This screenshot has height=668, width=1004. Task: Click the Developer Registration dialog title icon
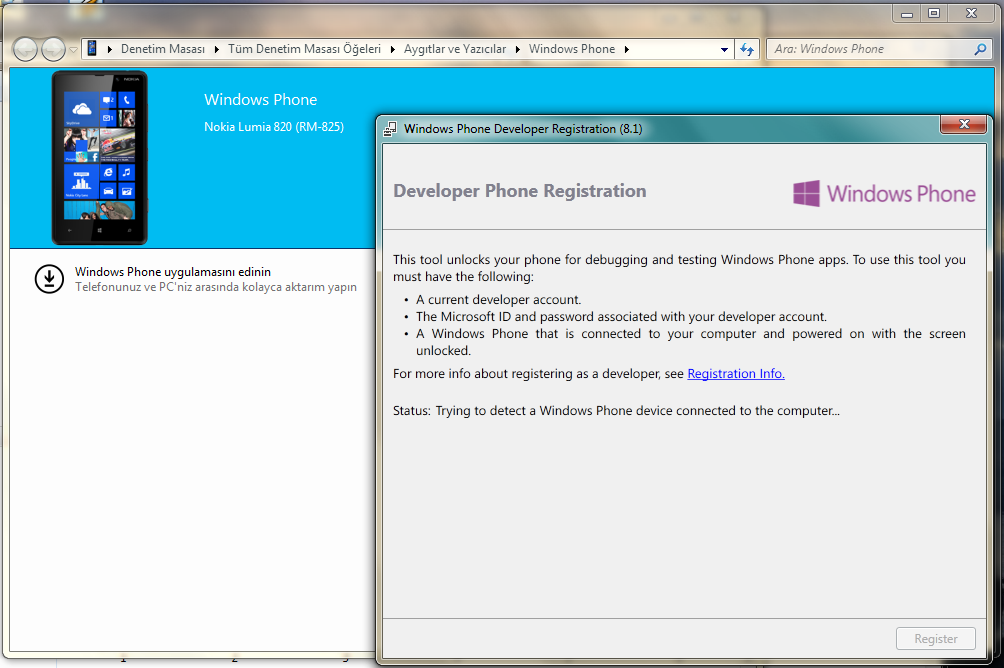pos(390,129)
